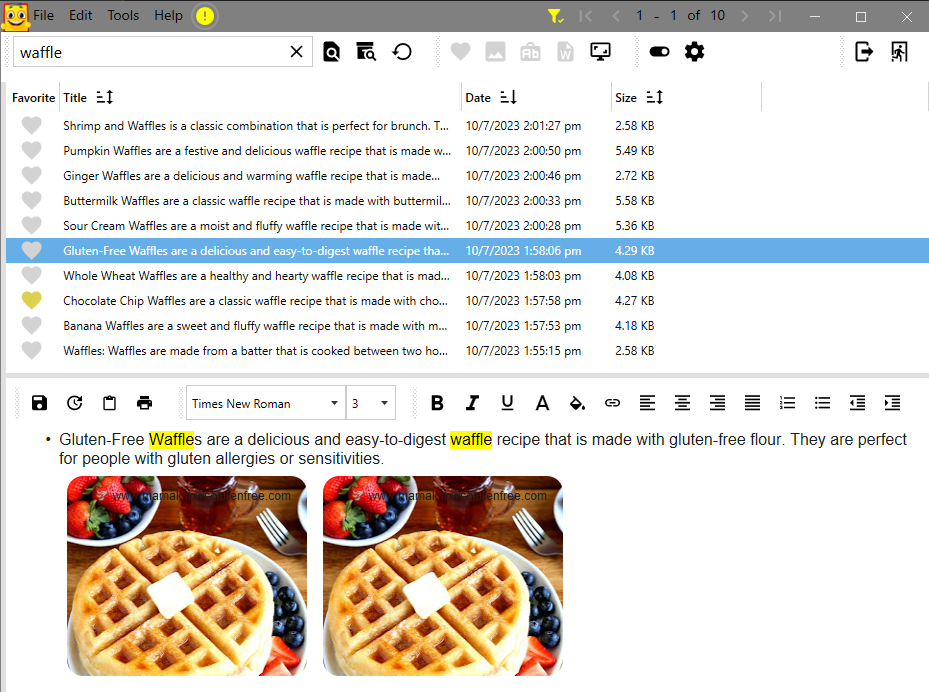Screen dimensions: 929x692
Task: Click the yellow filter funnel icon
Action: pyautogui.click(x=555, y=16)
